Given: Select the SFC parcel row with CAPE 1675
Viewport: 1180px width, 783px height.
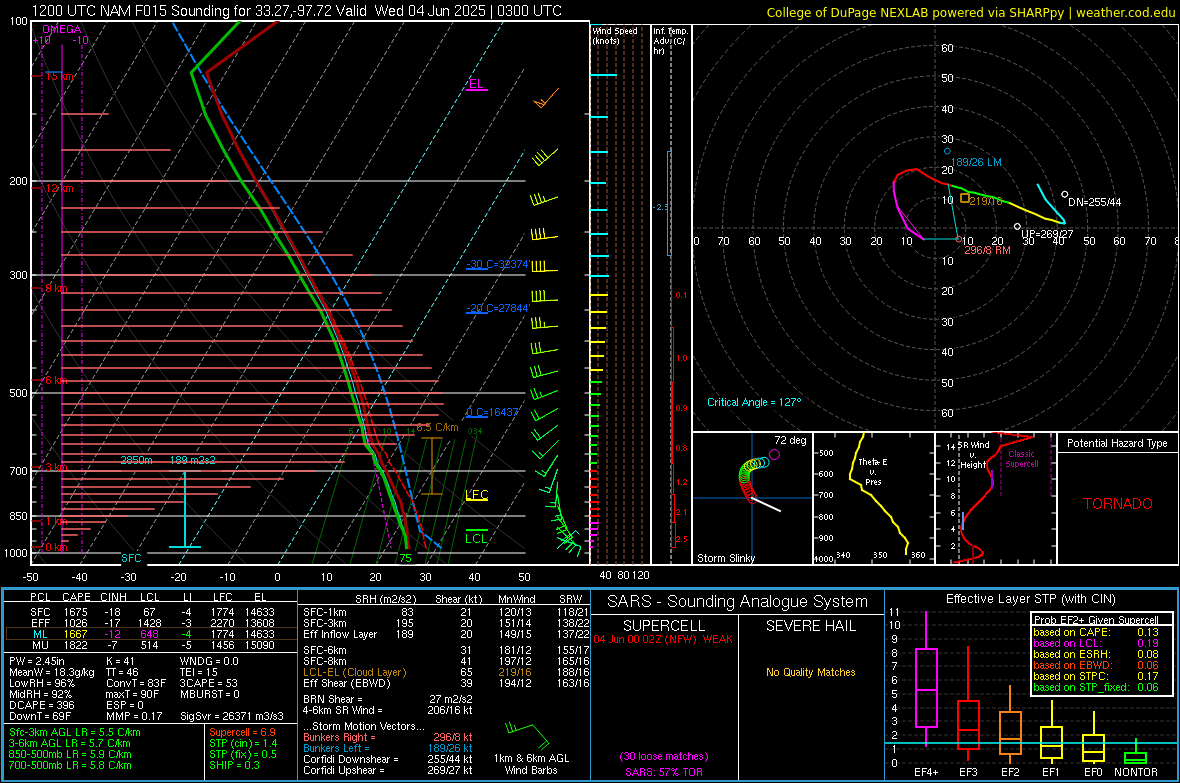Looking at the screenshot, I should point(150,612).
